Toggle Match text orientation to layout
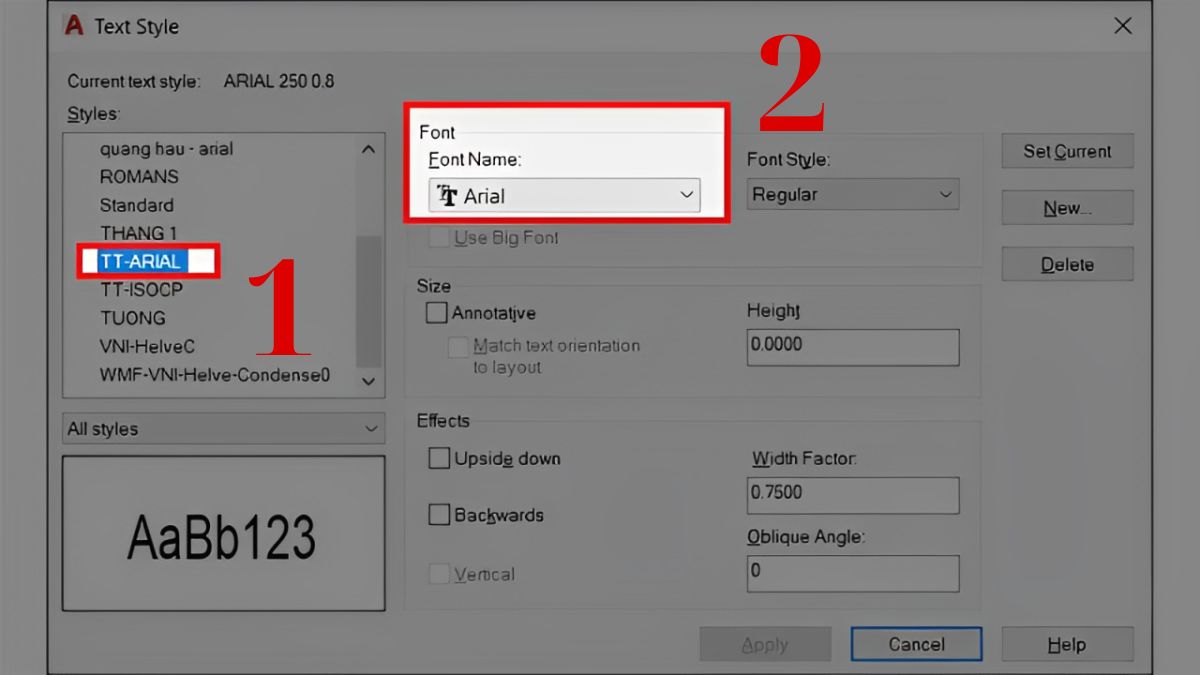This screenshot has height=675, width=1200. [458, 347]
